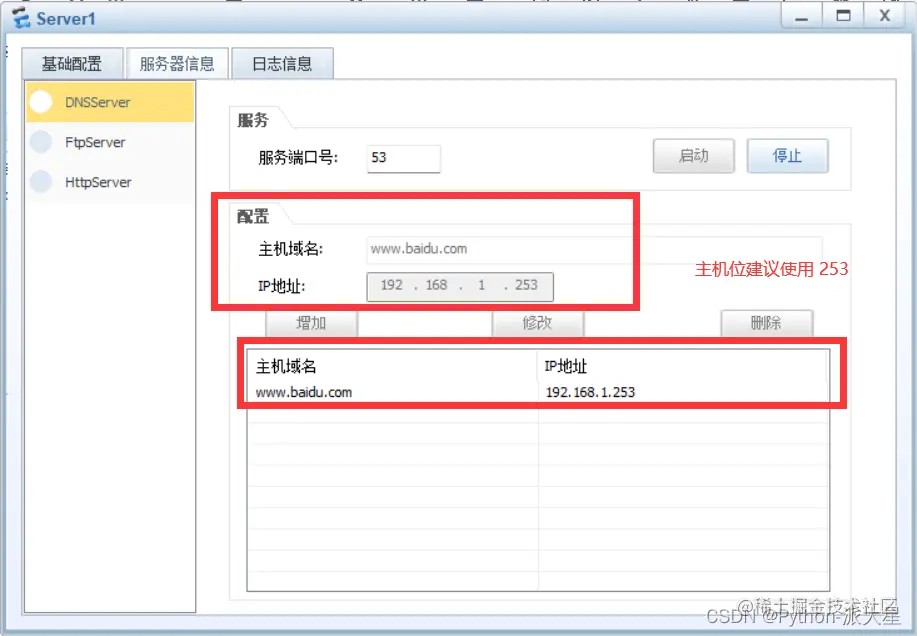
Task: Maximize the Server1 window
Action: point(843,16)
